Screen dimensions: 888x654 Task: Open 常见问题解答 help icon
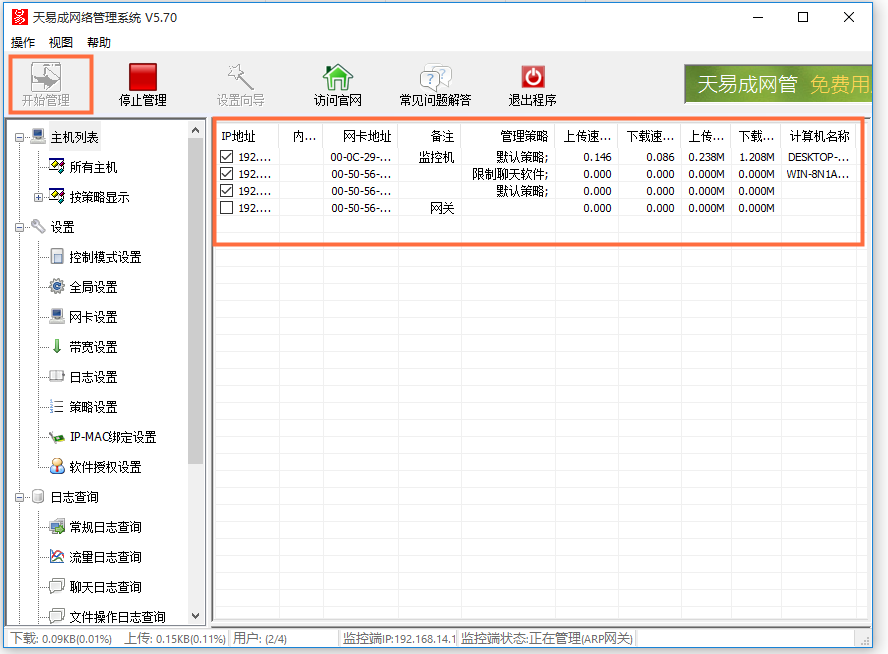435,78
